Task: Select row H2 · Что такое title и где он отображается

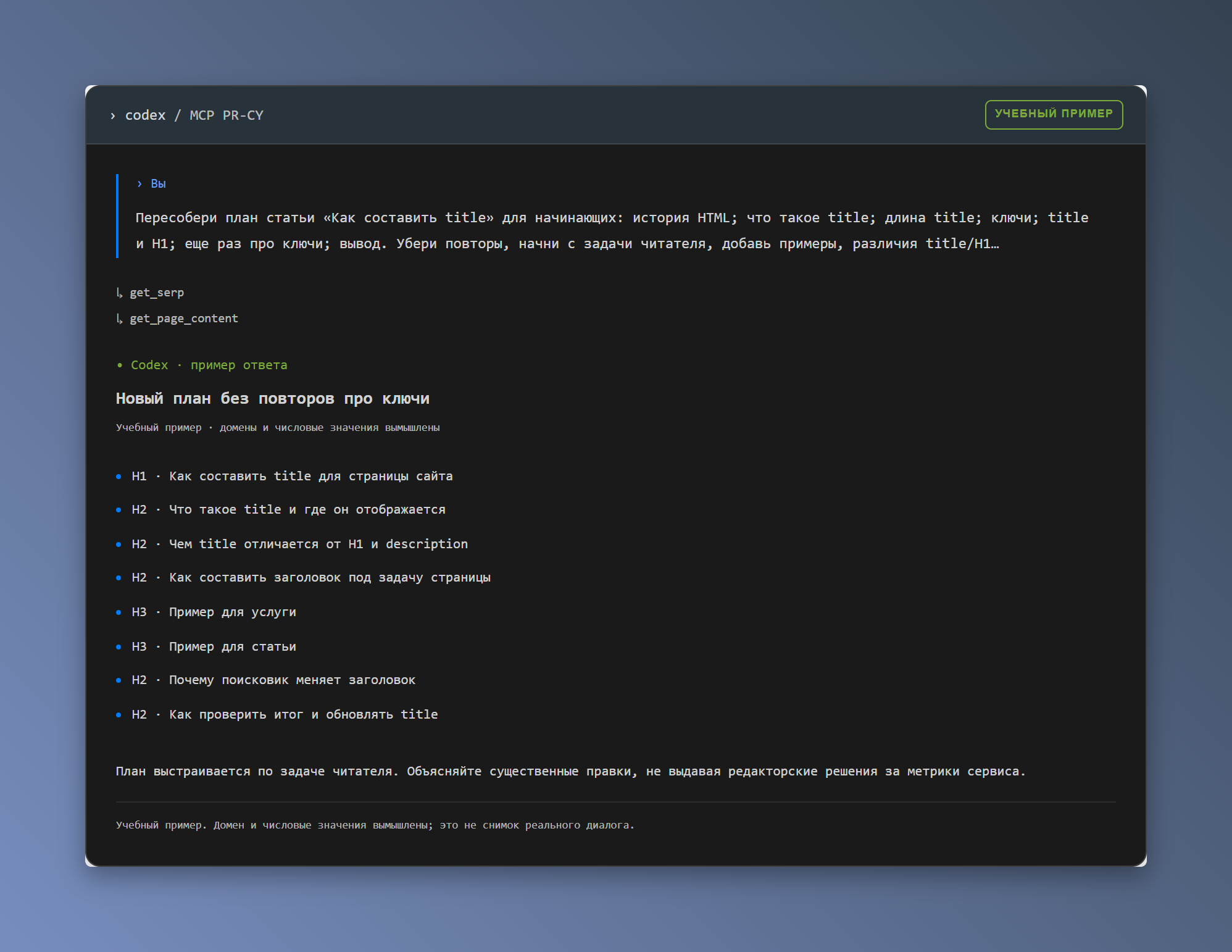Action: pyautogui.click(x=281, y=509)
